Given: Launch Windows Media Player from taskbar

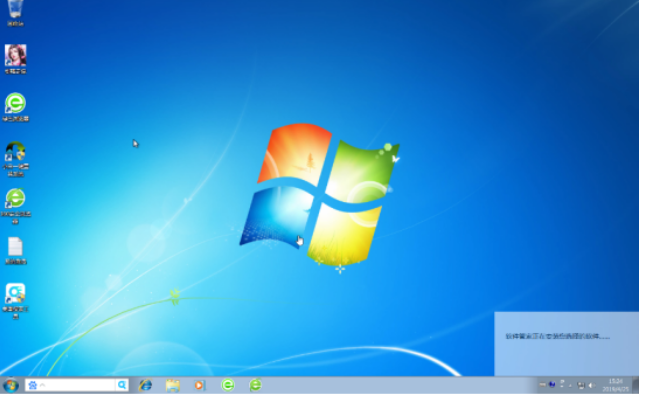Looking at the screenshot, I should coord(200,385).
